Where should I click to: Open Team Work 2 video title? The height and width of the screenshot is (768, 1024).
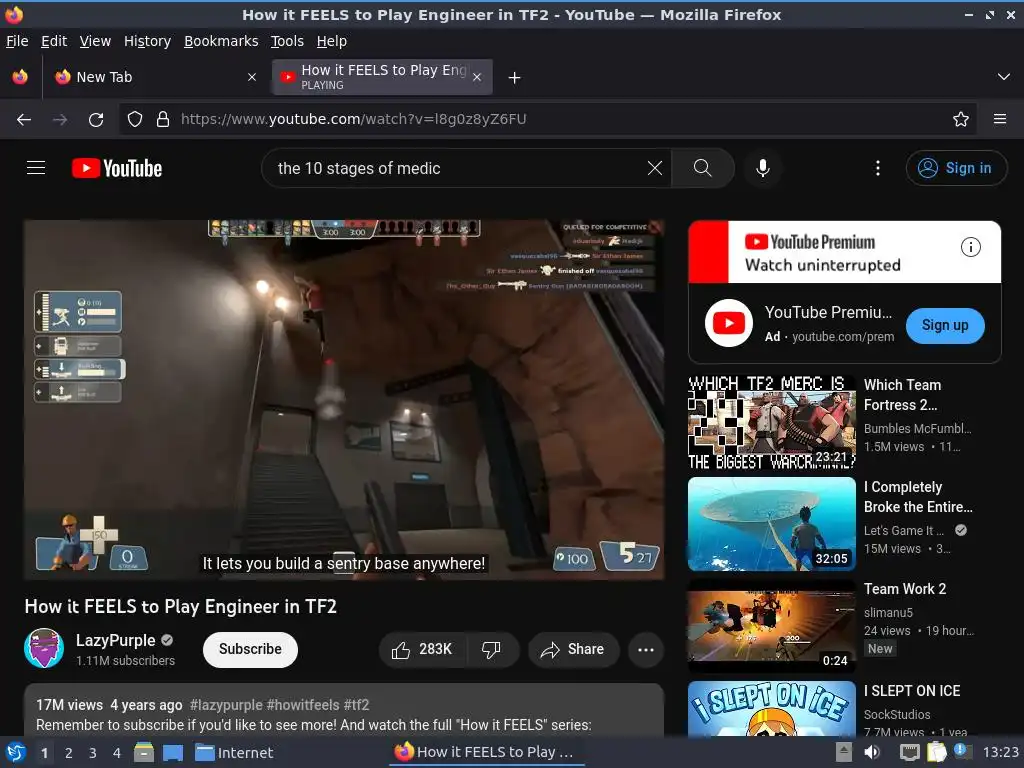pos(904,588)
